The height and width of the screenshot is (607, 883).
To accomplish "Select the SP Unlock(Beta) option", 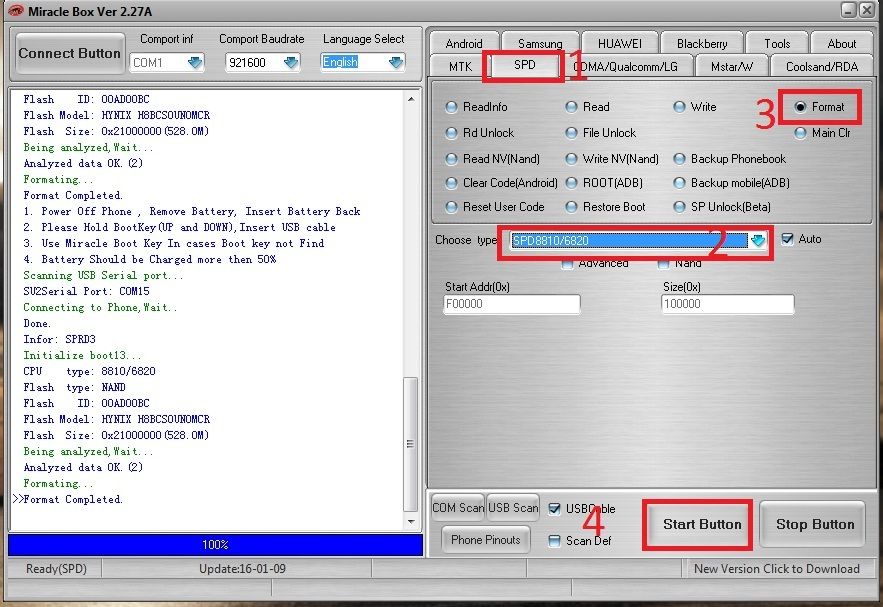I will point(680,207).
